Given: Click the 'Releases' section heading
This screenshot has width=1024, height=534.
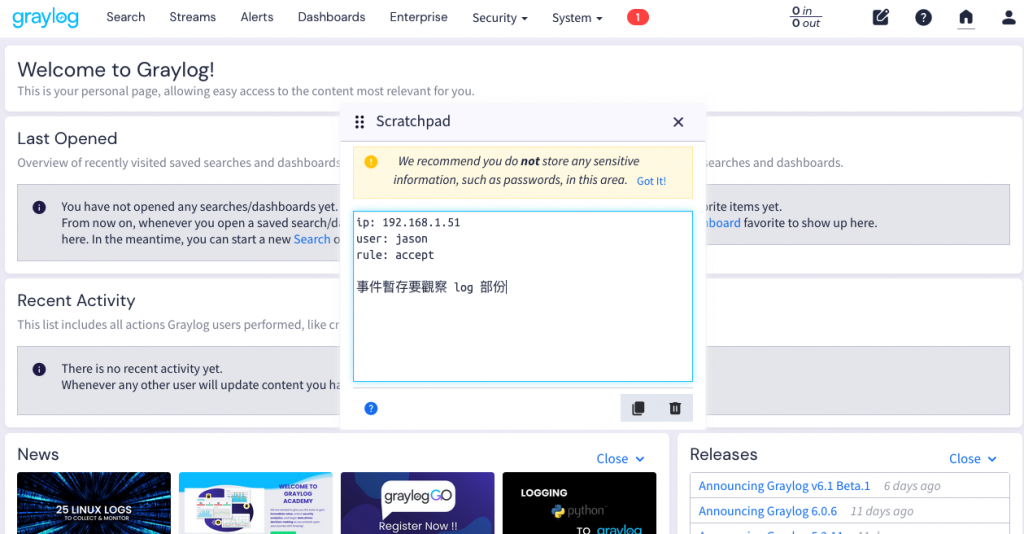Looking at the screenshot, I should coord(724,454).
